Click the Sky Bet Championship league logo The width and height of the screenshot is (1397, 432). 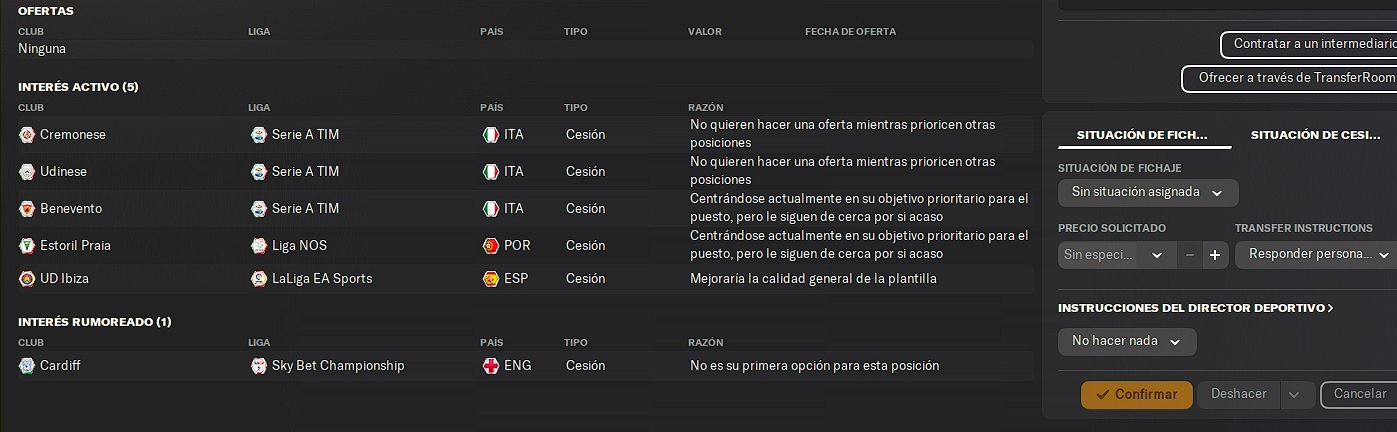[x=259, y=366]
